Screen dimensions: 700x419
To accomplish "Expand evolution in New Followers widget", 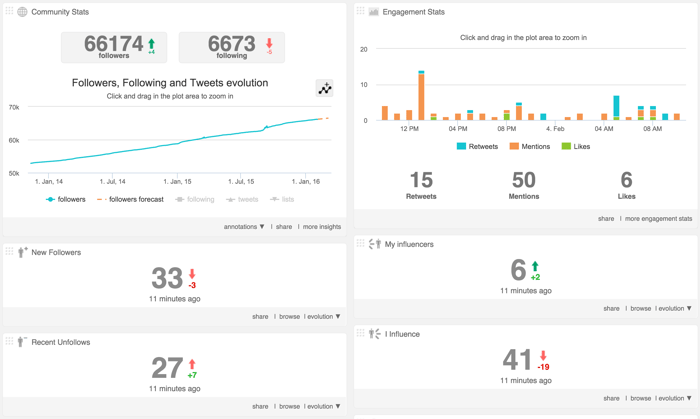I will pyautogui.click(x=323, y=317).
